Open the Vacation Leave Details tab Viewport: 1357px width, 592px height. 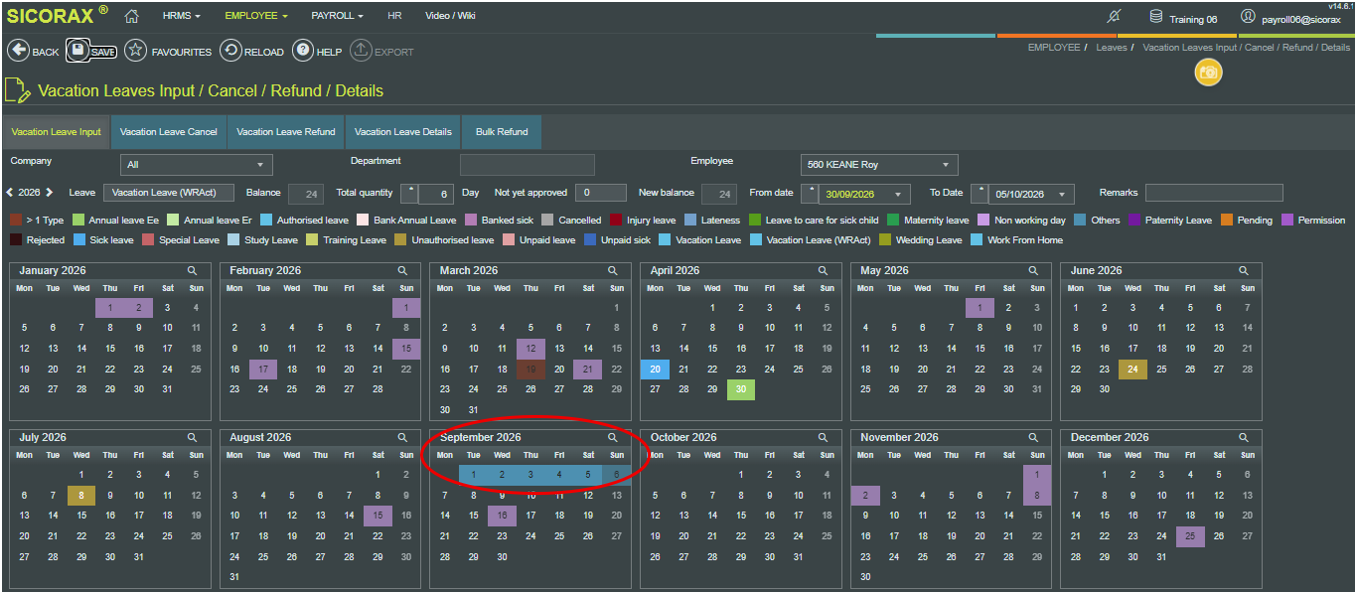[x=403, y=132]
